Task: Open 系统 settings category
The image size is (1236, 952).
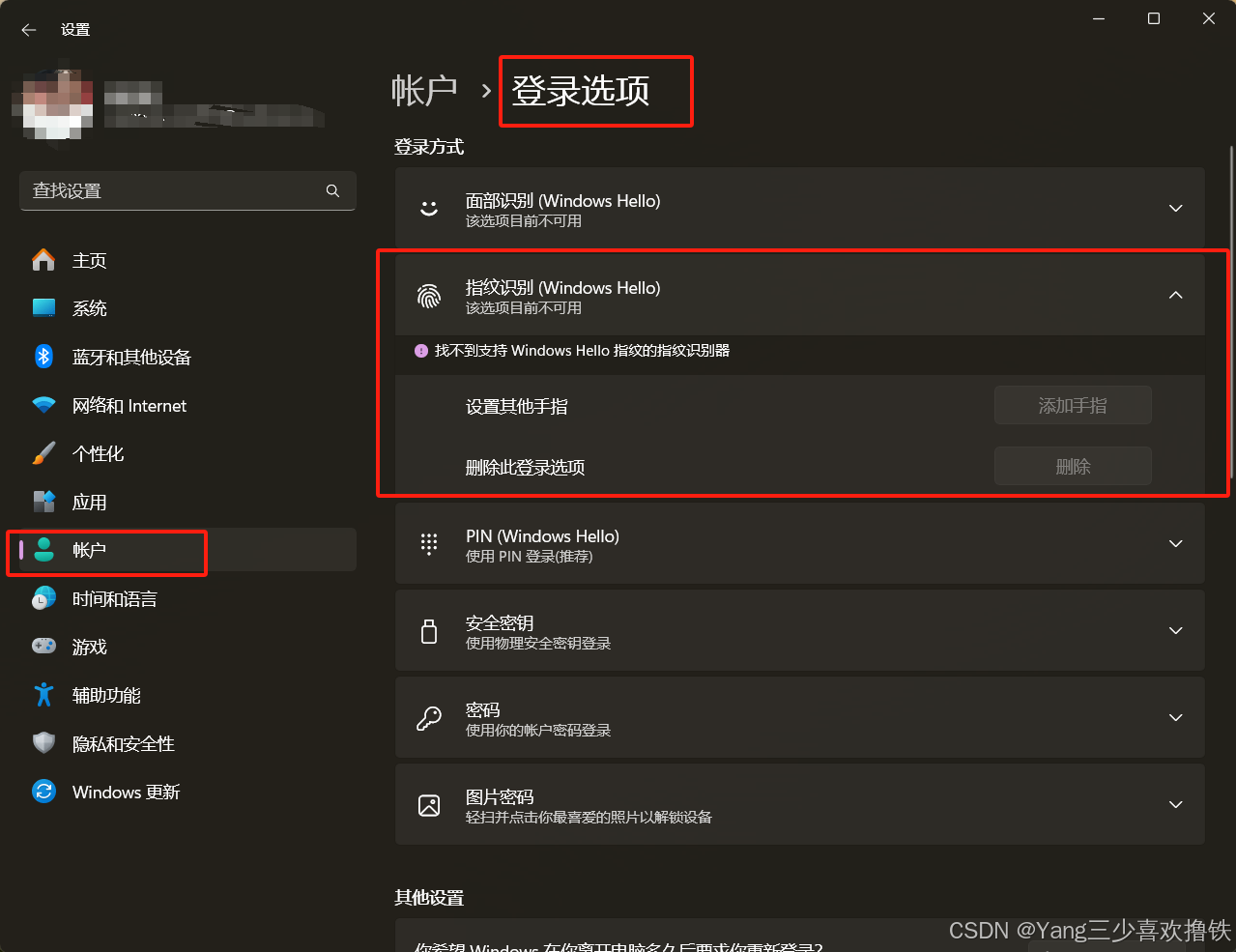Action: (x=187, y=308)
